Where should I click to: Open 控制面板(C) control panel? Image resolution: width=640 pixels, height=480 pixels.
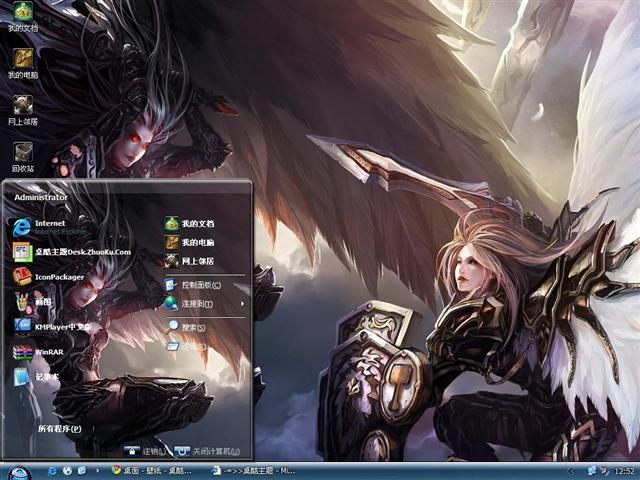[193, 284]
